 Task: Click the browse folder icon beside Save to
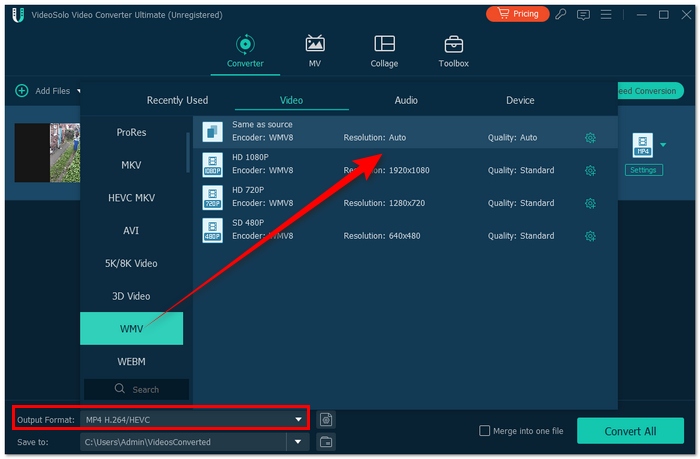[x=327, y=441]
